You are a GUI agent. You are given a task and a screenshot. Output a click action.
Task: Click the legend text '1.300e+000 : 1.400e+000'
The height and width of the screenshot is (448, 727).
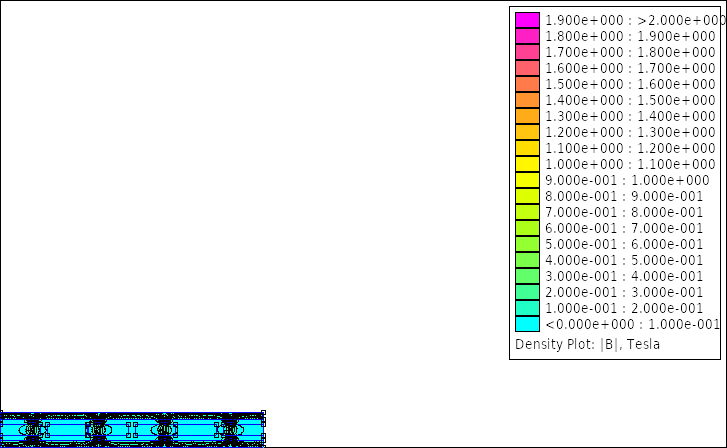631,116
